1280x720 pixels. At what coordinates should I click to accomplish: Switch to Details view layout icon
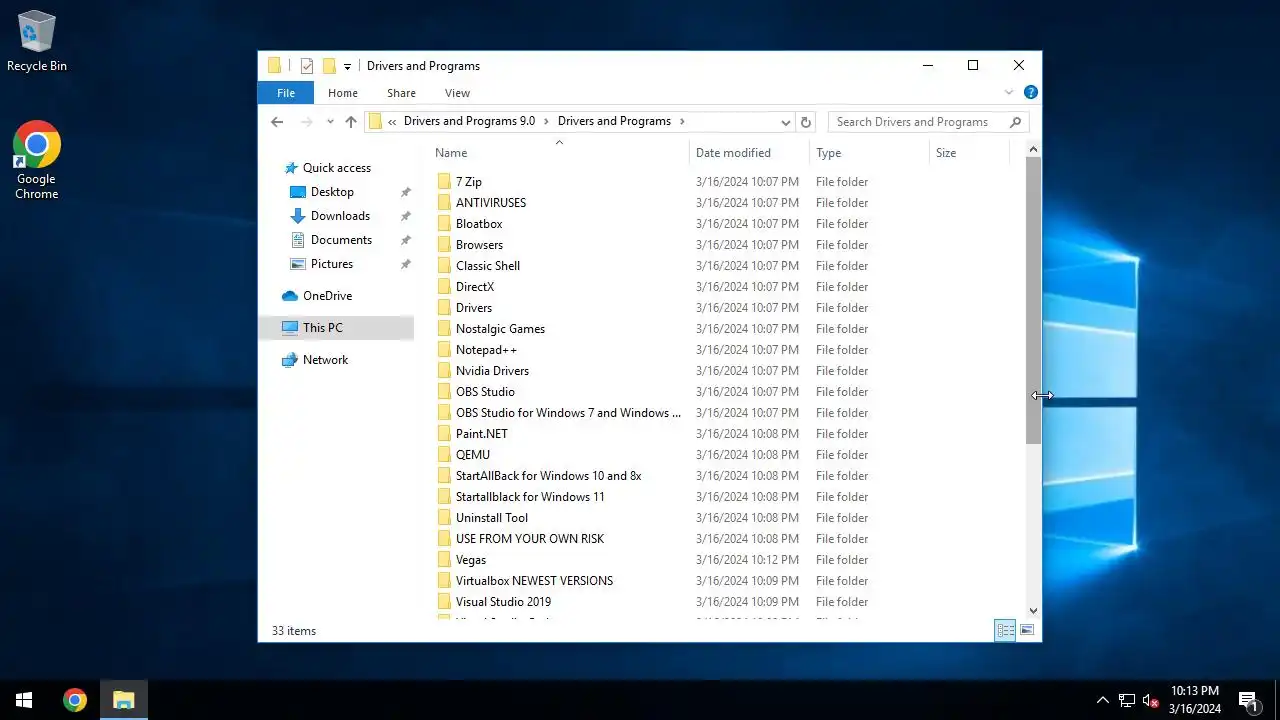pos(1005,630)
